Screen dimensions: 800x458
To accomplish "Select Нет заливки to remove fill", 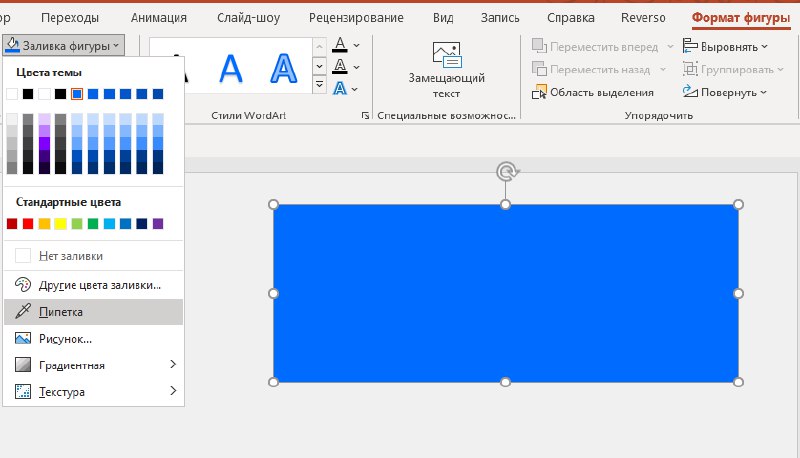I will tap(93, 256).
